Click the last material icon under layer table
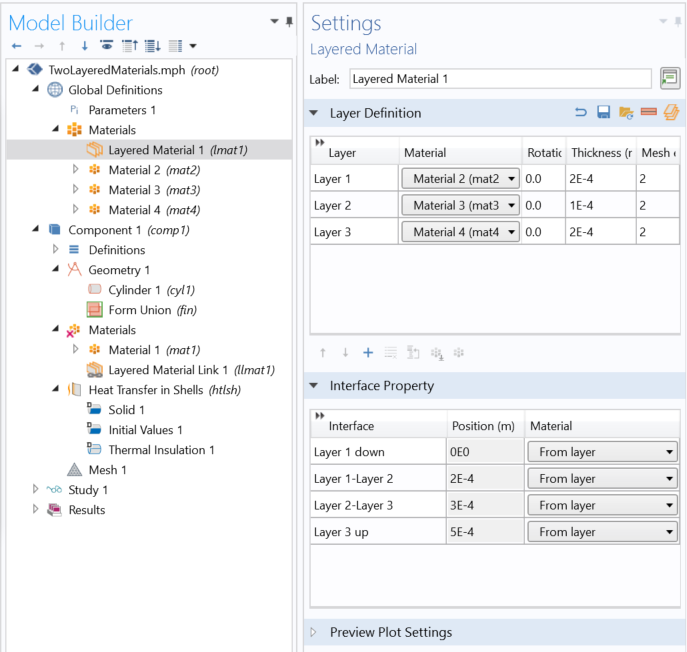687x652 pixels. (459, 353)
